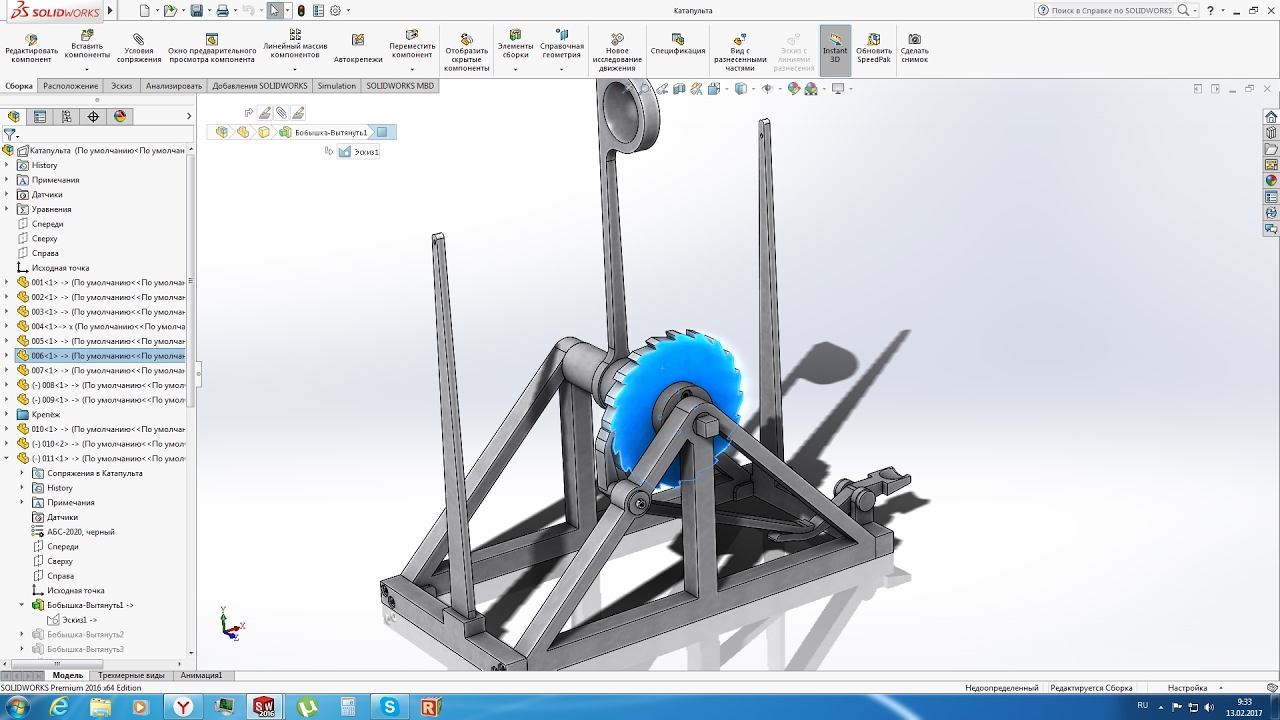Select Исходная точка under Катапульта root

coord(53,268)
